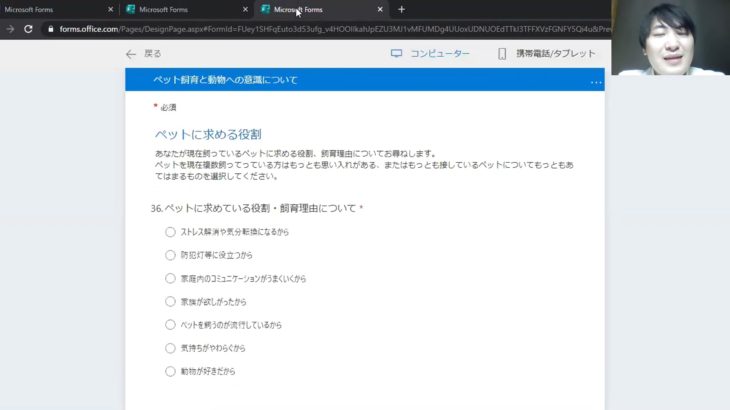Close the third Microsoft Forms tab

380,9
